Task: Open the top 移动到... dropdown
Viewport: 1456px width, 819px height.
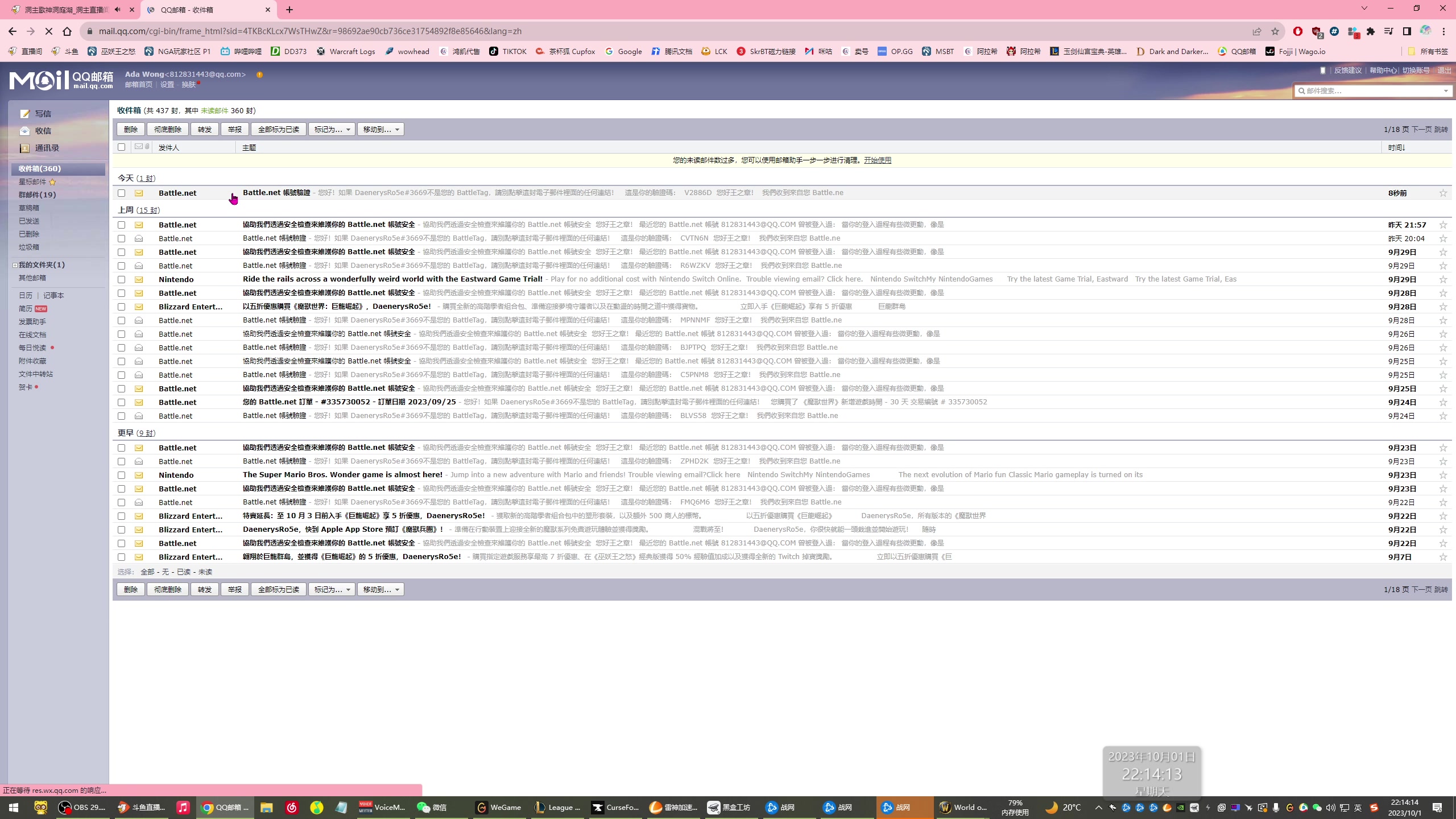Action: coord(380,130)
